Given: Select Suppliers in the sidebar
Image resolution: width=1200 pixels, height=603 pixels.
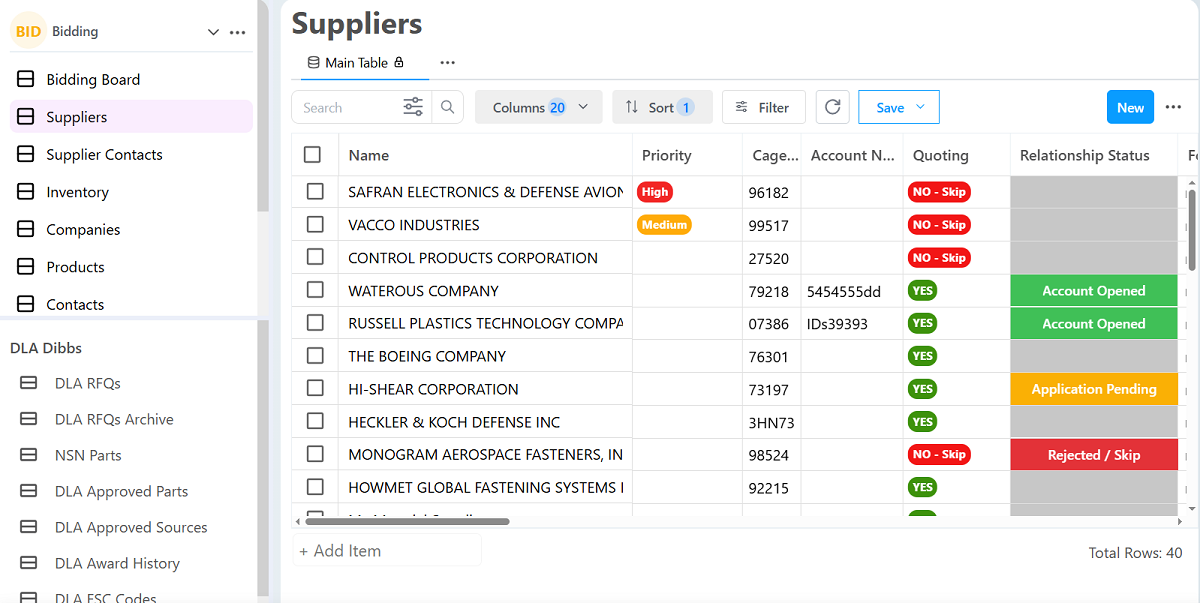Looking at the screenshot, I should tap(131, 117).
